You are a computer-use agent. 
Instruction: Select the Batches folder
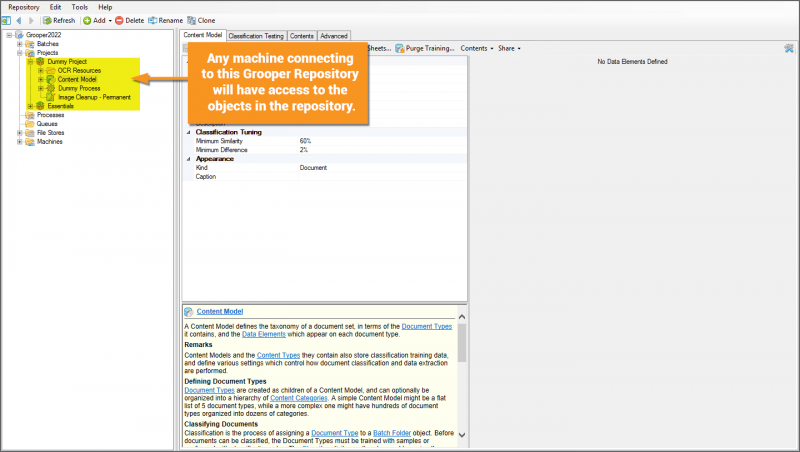click(x=47, y=44)
